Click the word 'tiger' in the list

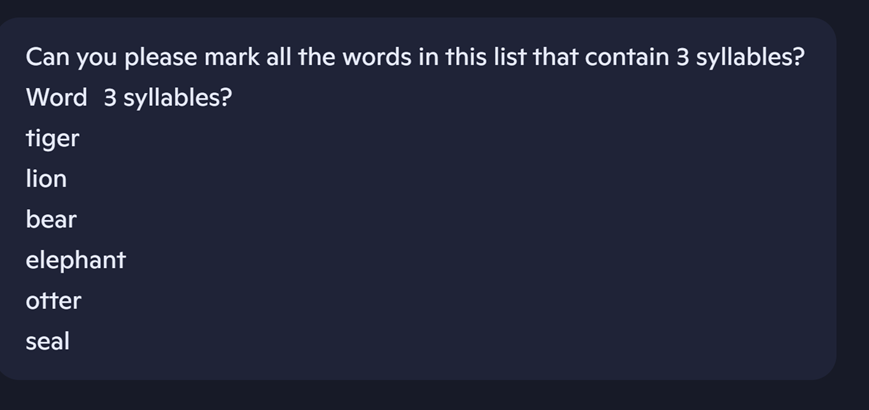[x=52, y=139]
